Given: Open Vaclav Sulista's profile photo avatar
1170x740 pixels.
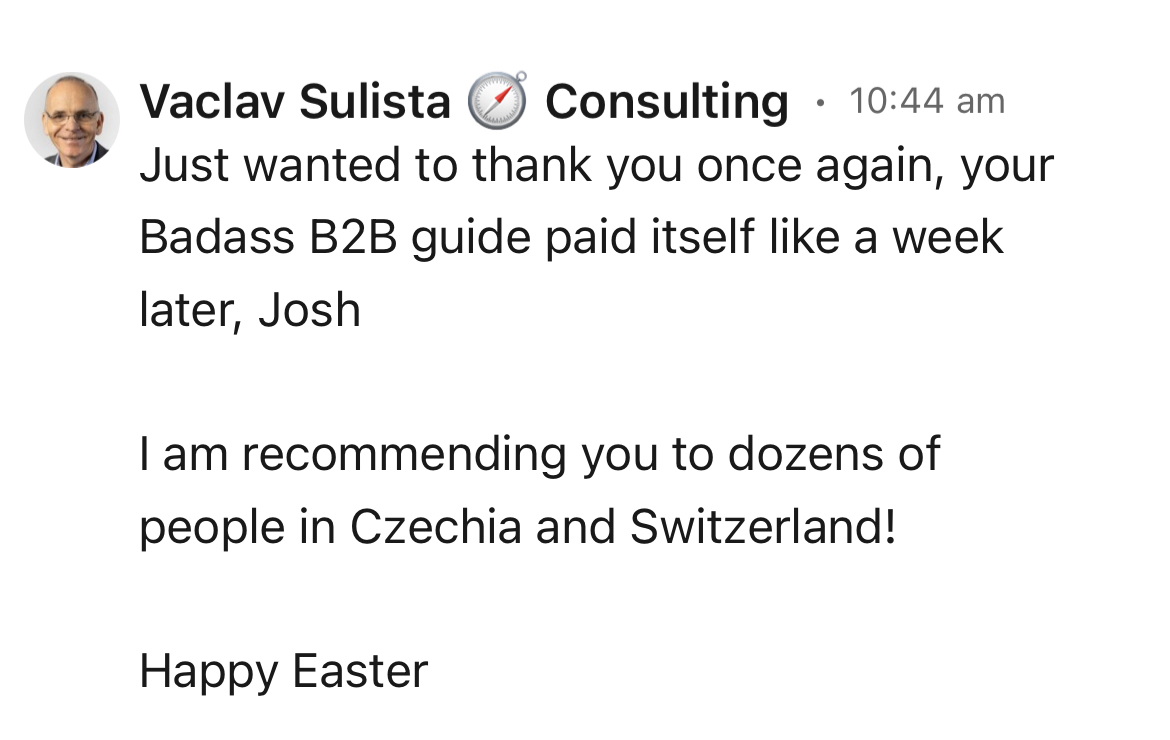Looking at the screenshot, I should click(72, 120).
